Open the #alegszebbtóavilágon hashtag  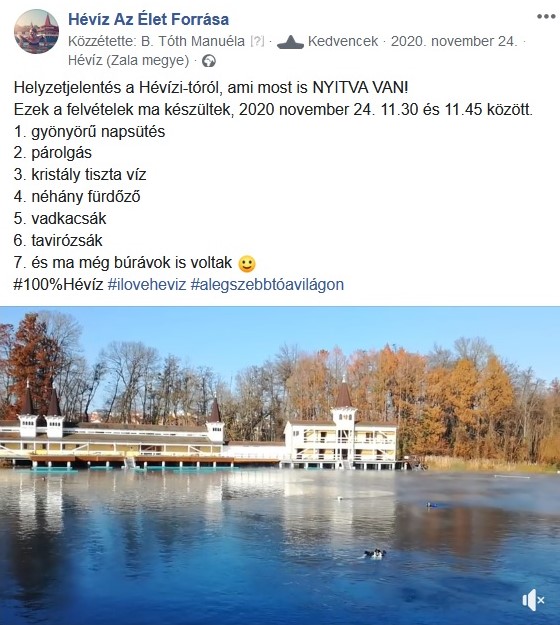[x=267, y=285]
